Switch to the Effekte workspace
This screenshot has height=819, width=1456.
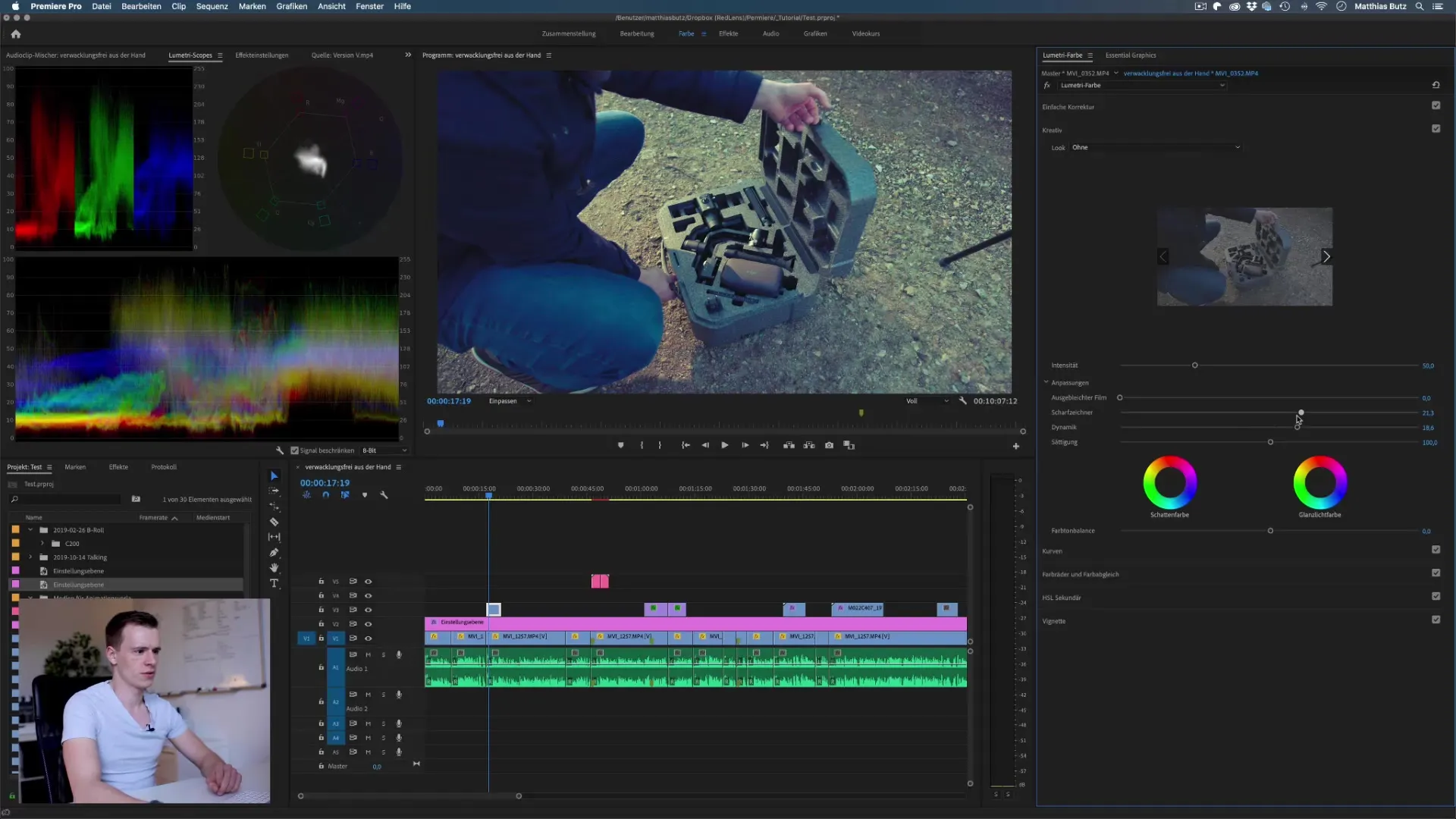click(x=728, y=33)
